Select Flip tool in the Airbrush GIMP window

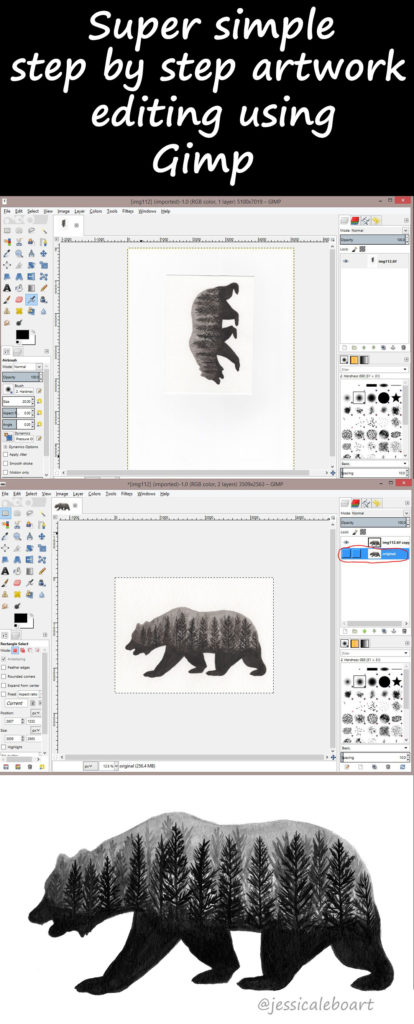[x=31, y=277]
